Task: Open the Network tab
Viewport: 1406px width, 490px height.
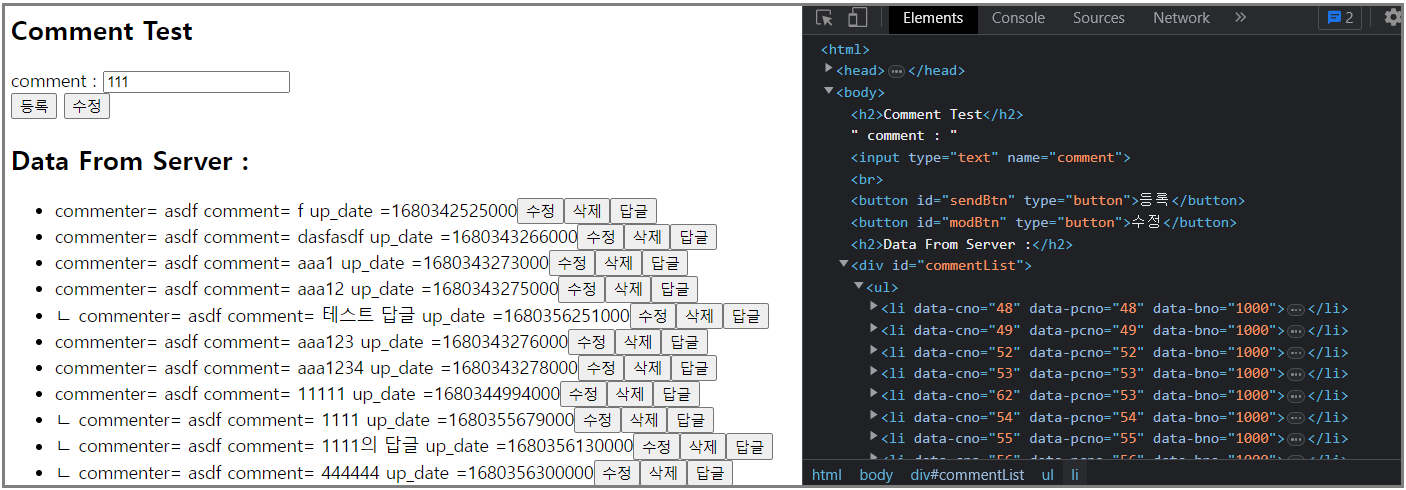Action: click(1181, 18)
